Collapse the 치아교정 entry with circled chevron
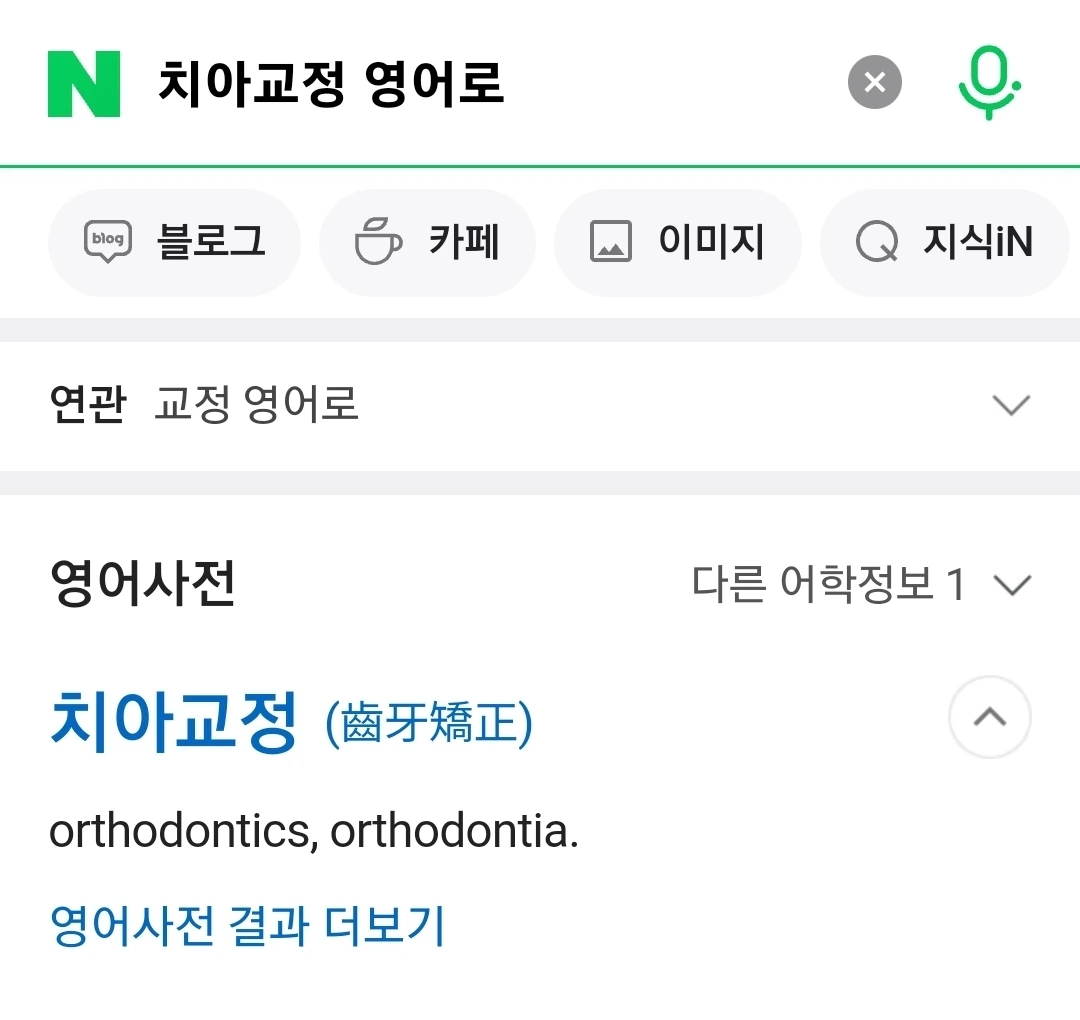The height and width of the screenshot is (1020, 1080). 989,717
